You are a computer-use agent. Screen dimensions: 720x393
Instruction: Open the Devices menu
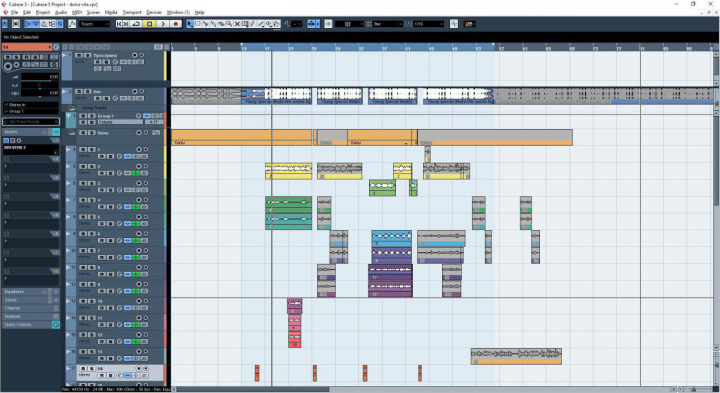[x=154, y=12]
